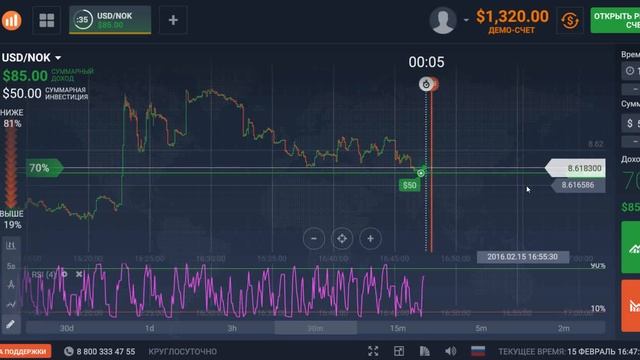Open the multi-chart grid layout icon
Image resolution: width=640 pixels, height=360 pixels.
(47, 20)
